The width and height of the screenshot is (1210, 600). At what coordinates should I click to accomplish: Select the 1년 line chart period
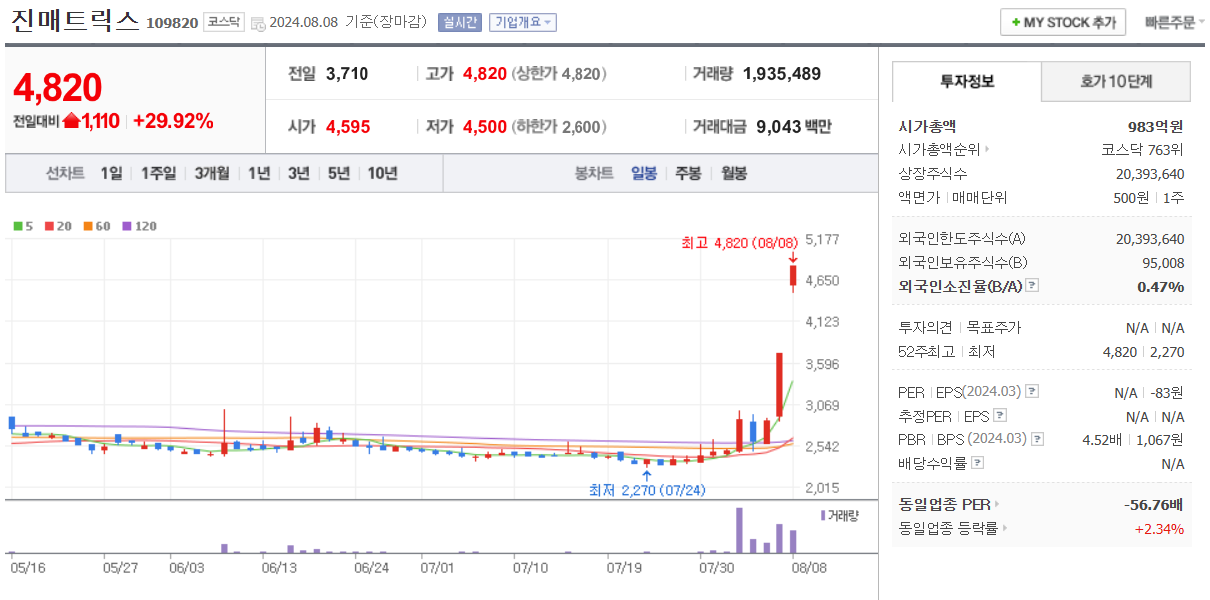click(x=259, y=173)
